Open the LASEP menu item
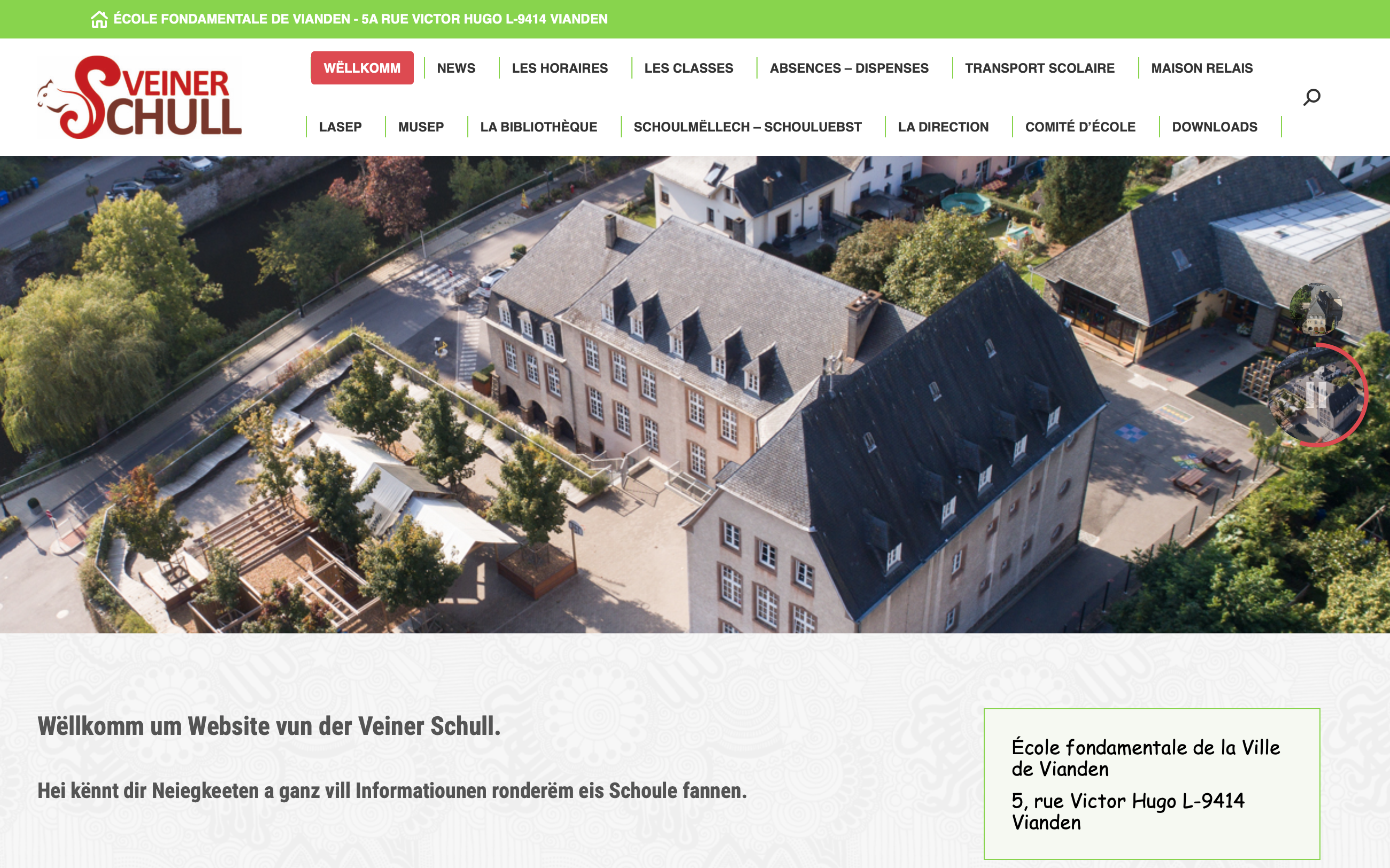Image resolution: width=1390 pixels, height=868 pixels. click(x=341, y=127)
